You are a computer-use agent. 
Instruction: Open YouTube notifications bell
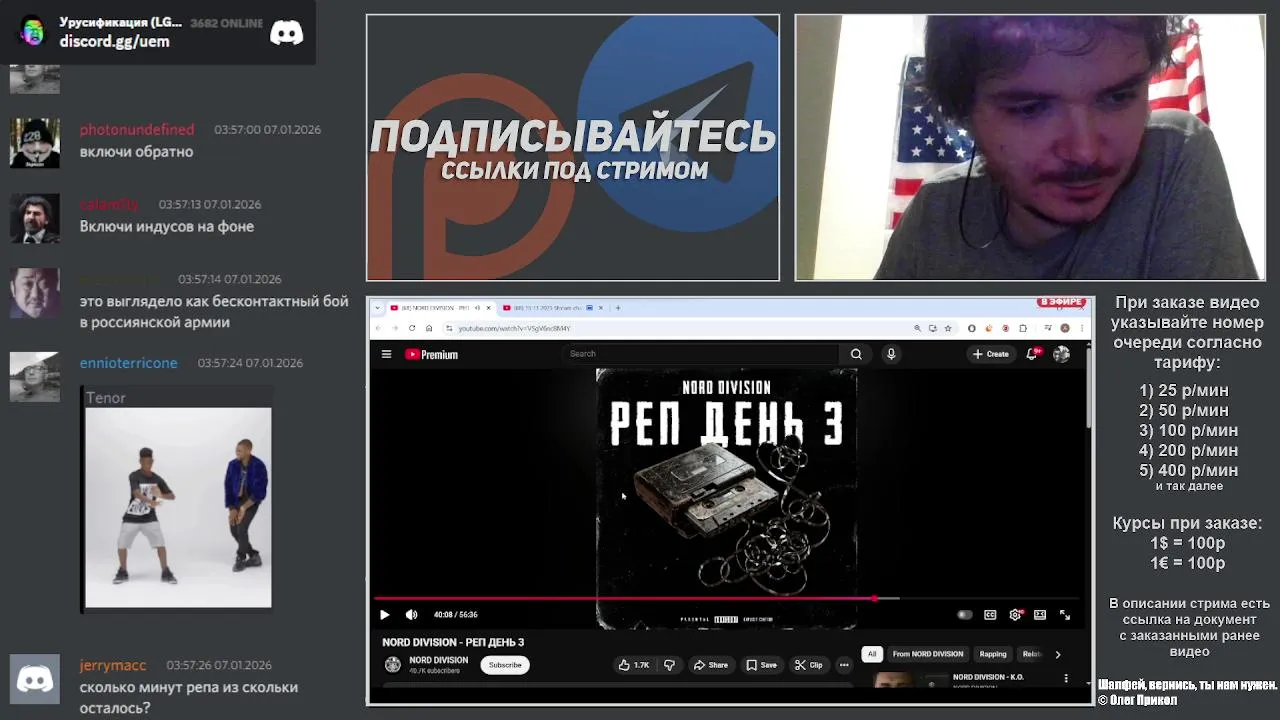(1032, 354)
